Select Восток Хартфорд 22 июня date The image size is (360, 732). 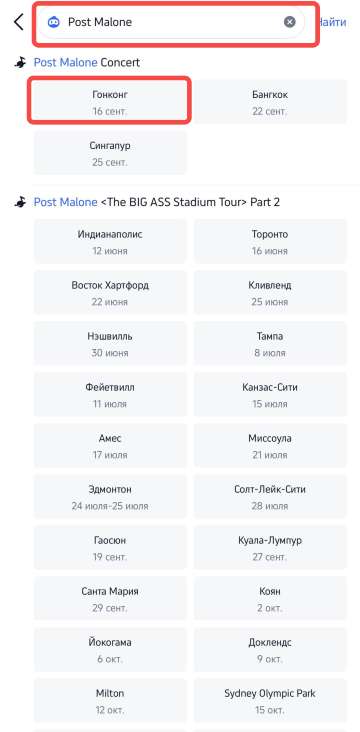[110, 293]
